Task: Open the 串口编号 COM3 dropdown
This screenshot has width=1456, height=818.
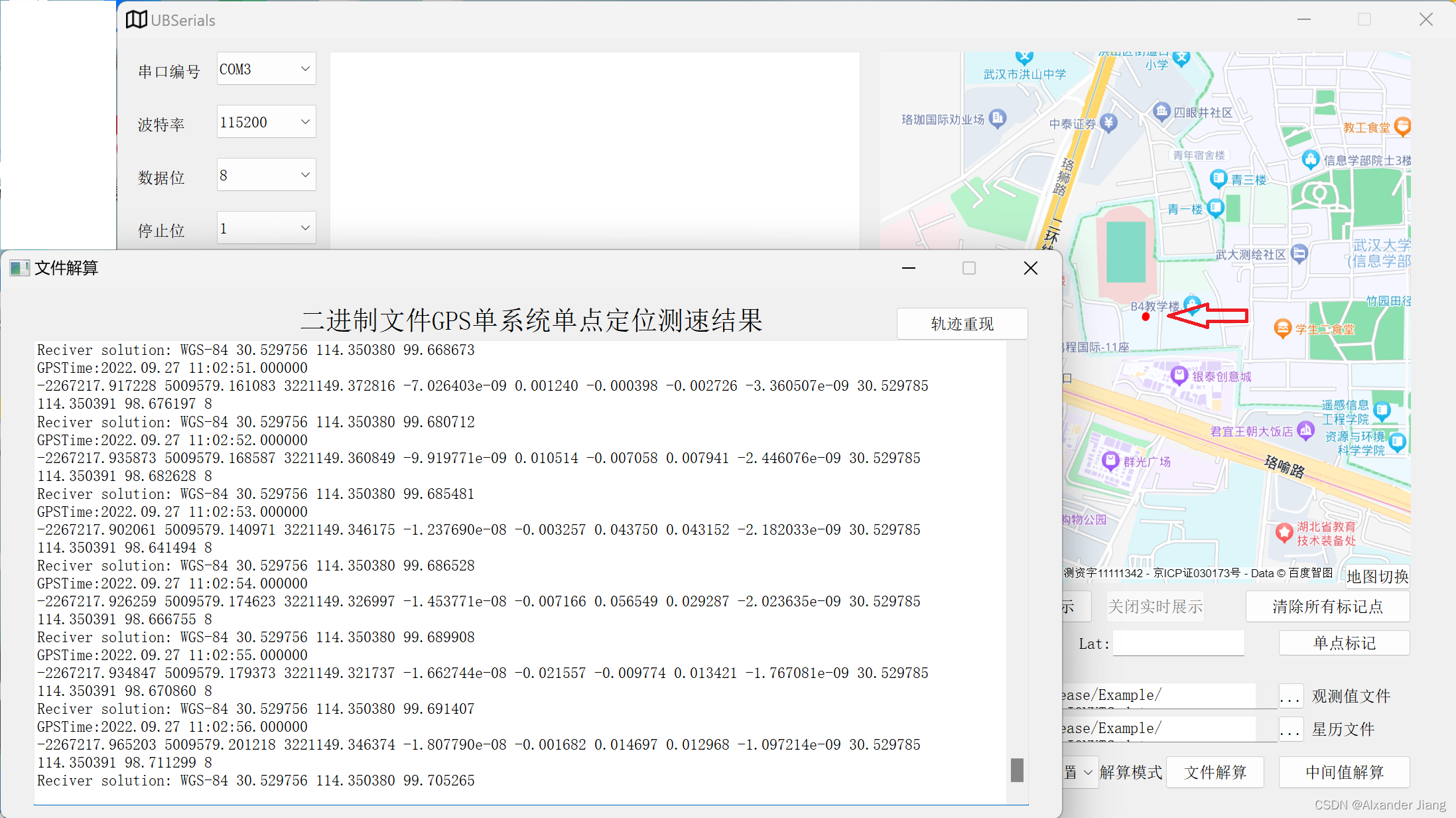Action: [x=266, y=69]
